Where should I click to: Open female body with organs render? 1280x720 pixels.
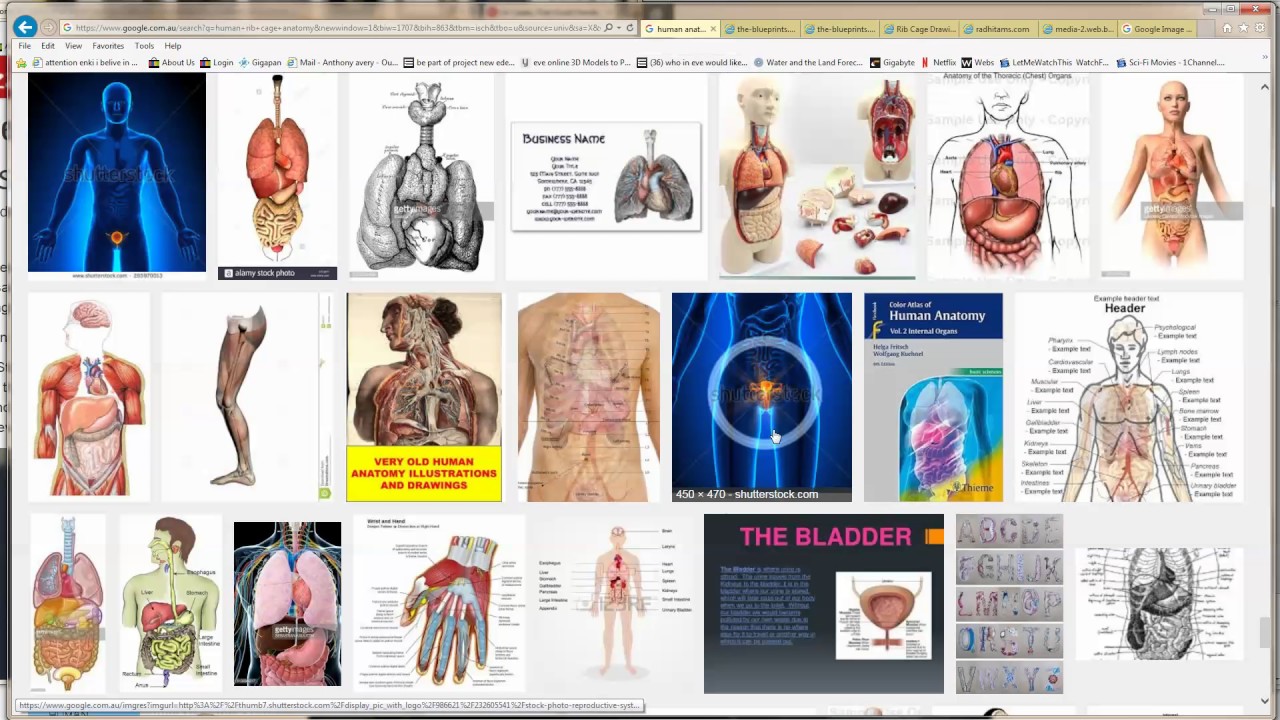click(1172, 176)
